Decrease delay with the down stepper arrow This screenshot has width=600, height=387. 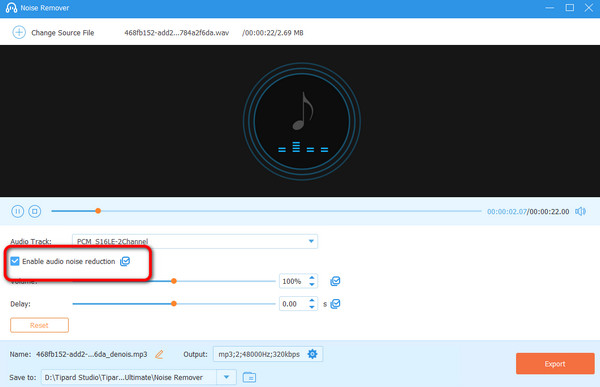(x=312, y=307)
